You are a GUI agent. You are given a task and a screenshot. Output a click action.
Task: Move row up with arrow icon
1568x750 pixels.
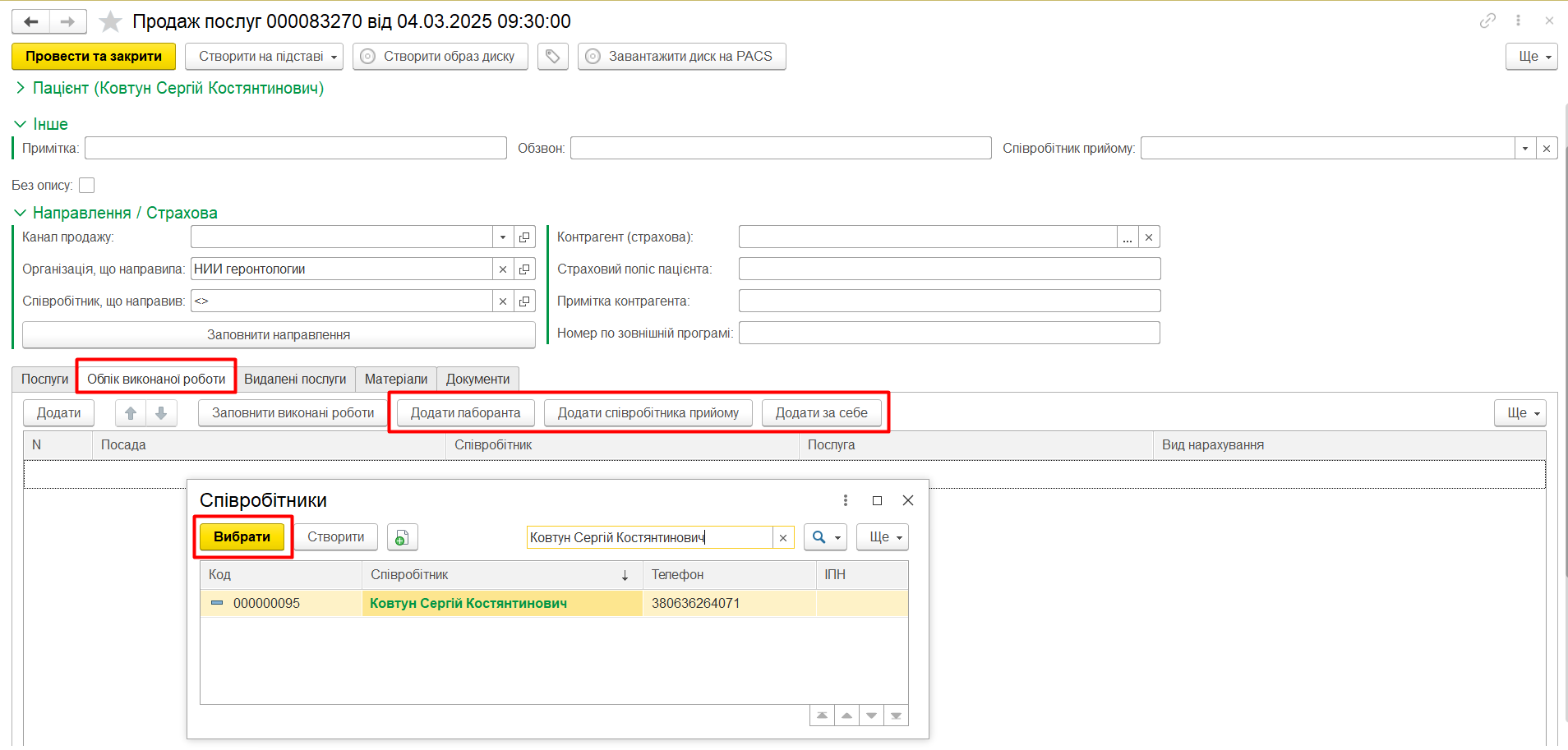point(131,413)
